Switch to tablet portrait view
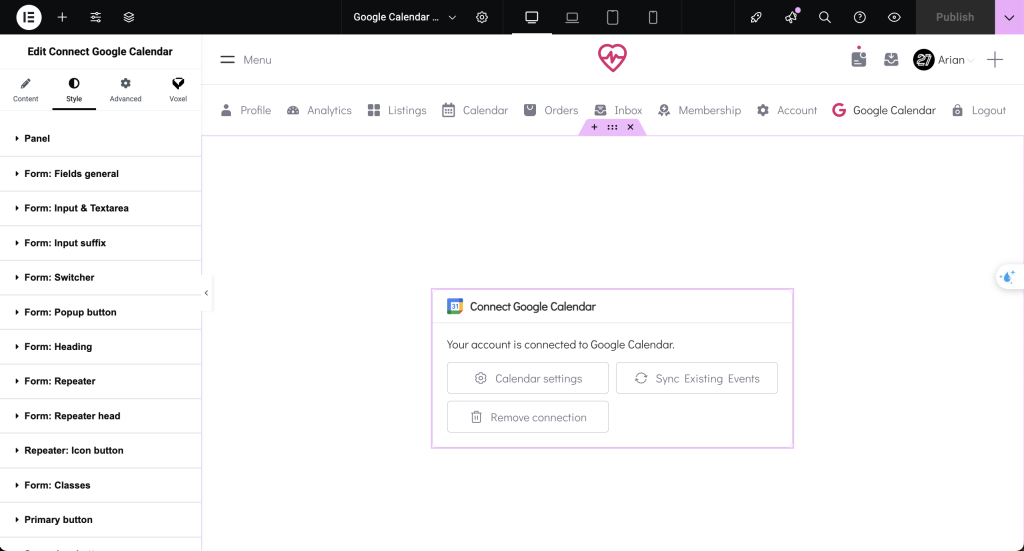 coord(613,17)
